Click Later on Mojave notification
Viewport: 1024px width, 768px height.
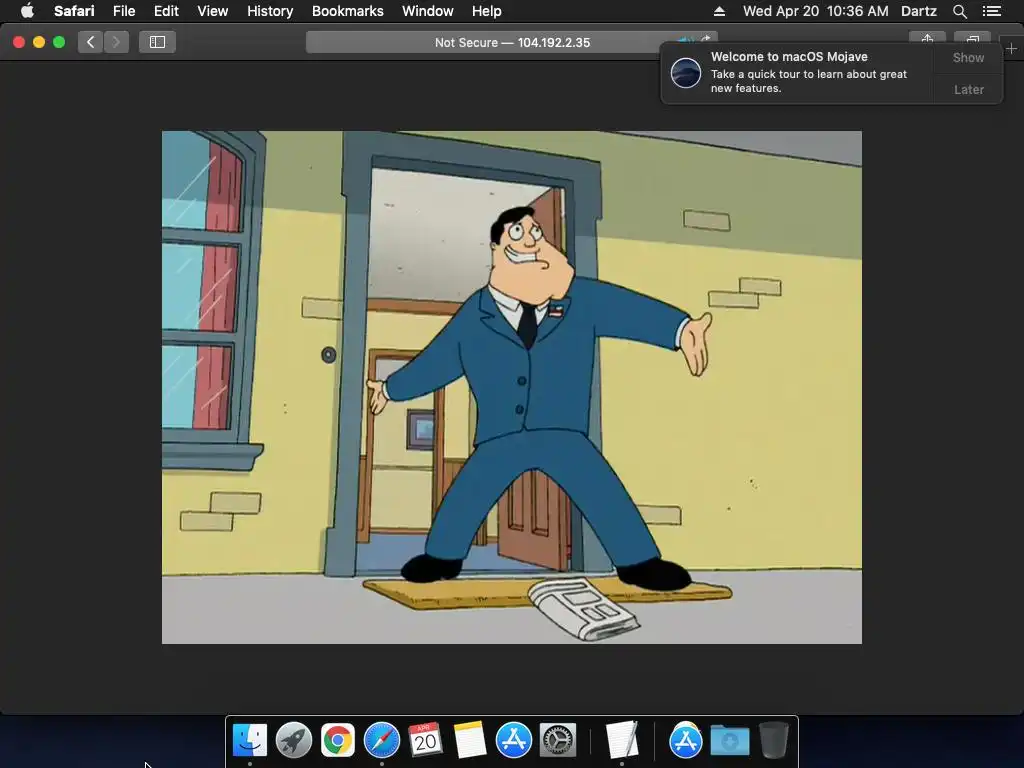968,89
